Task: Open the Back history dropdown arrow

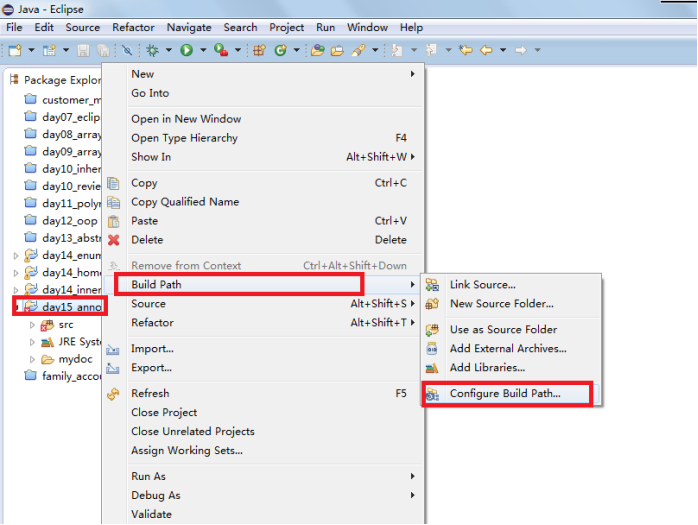Action: 503,50
